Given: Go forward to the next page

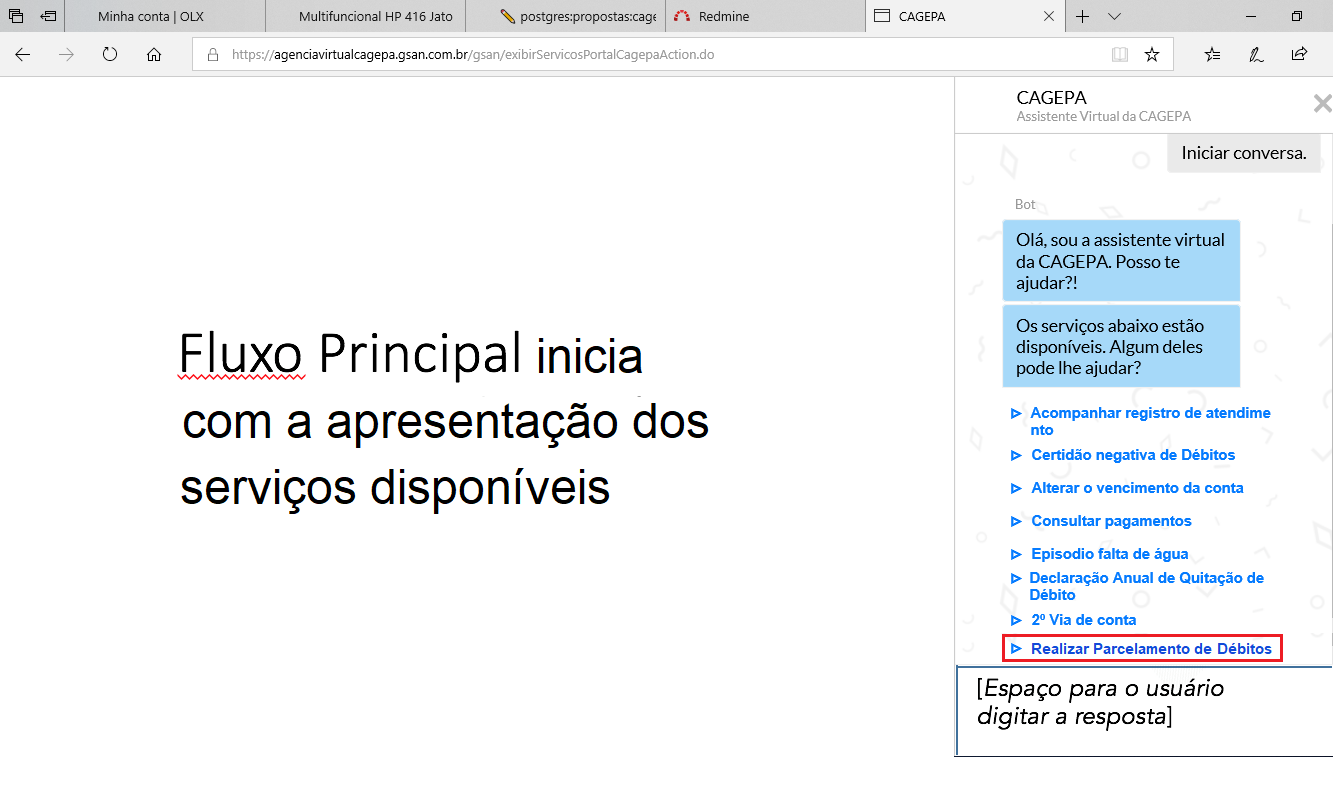Looking at the screenshot, I should point(65,54).
